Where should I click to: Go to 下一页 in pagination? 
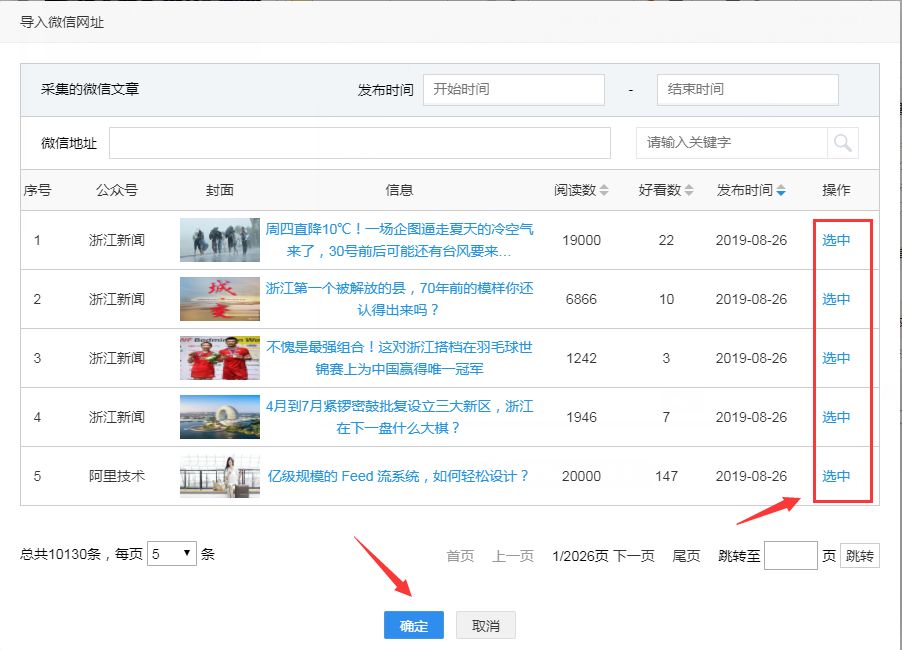(633, 556)
